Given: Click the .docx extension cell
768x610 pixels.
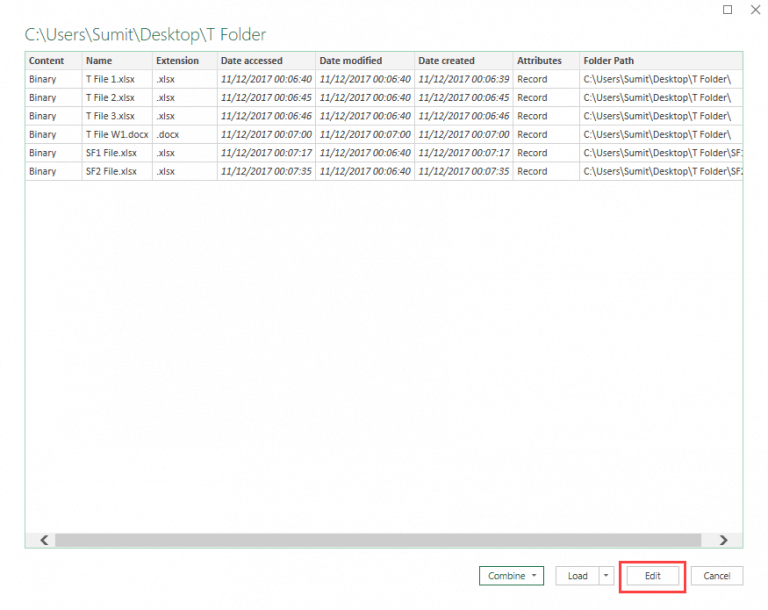Looking at the screenshot, I should point(185,135).
